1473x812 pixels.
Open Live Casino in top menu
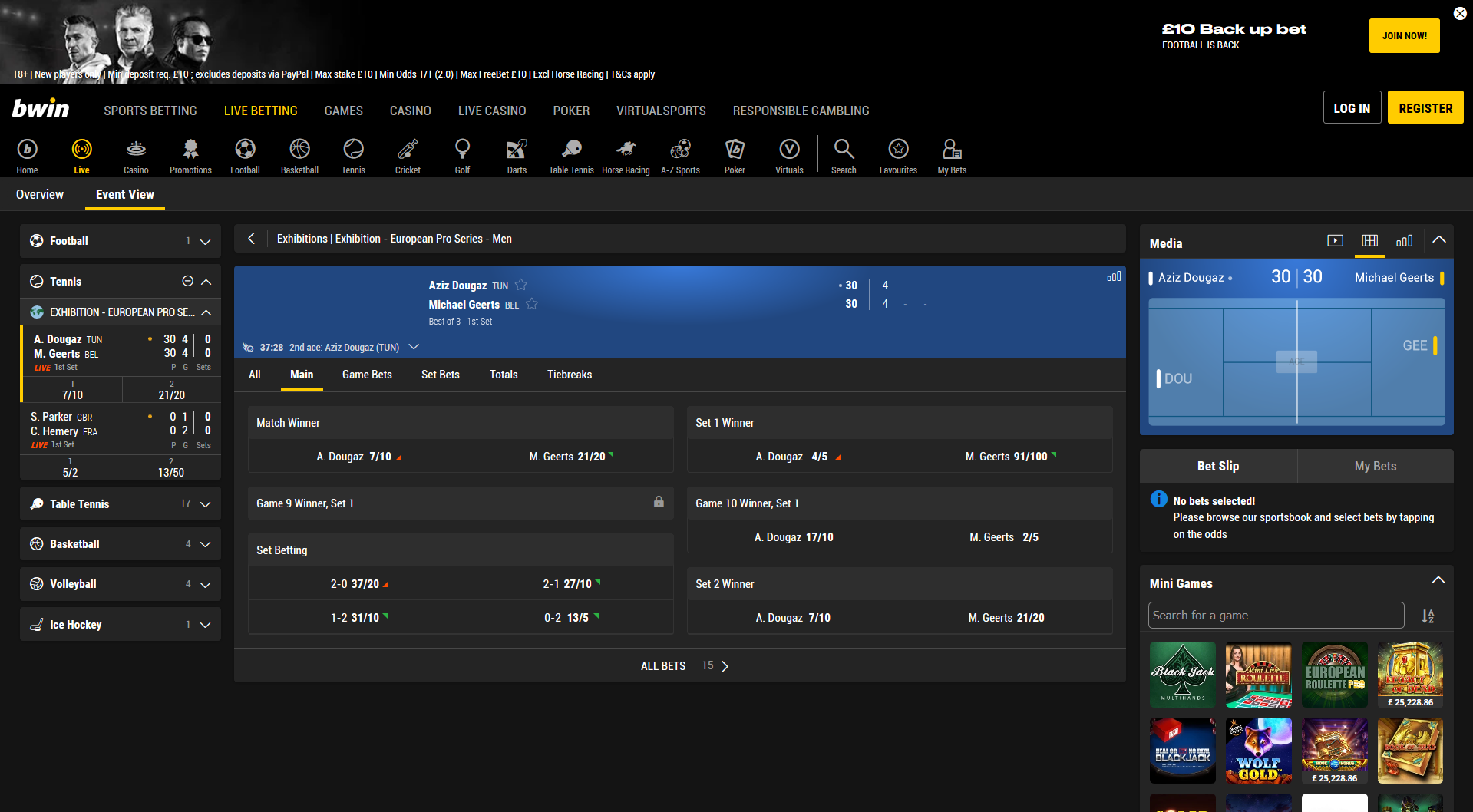(x=492, y=111)
